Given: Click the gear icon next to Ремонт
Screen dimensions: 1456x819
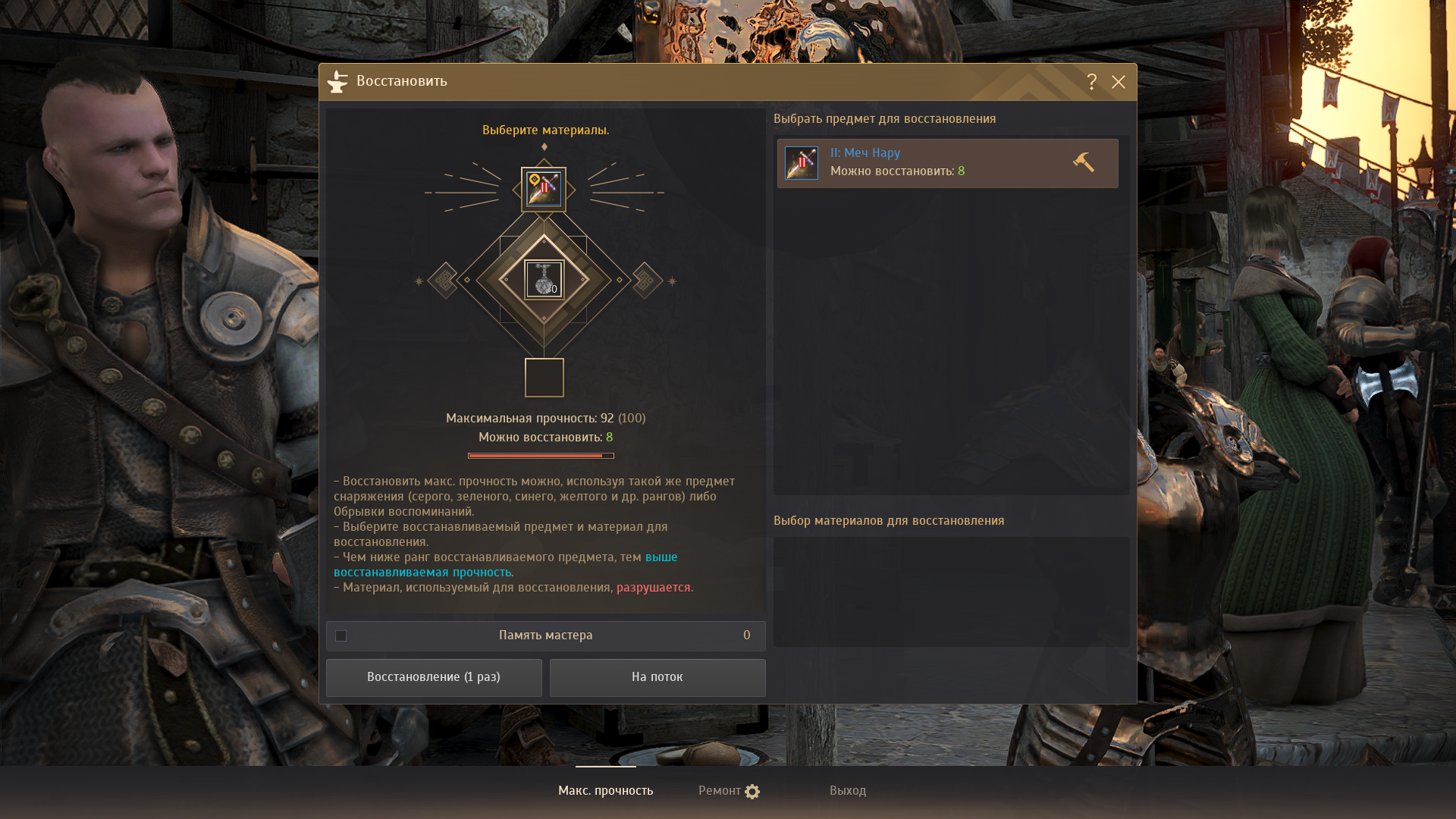Looking at the screenshot, I should [752, 791].
